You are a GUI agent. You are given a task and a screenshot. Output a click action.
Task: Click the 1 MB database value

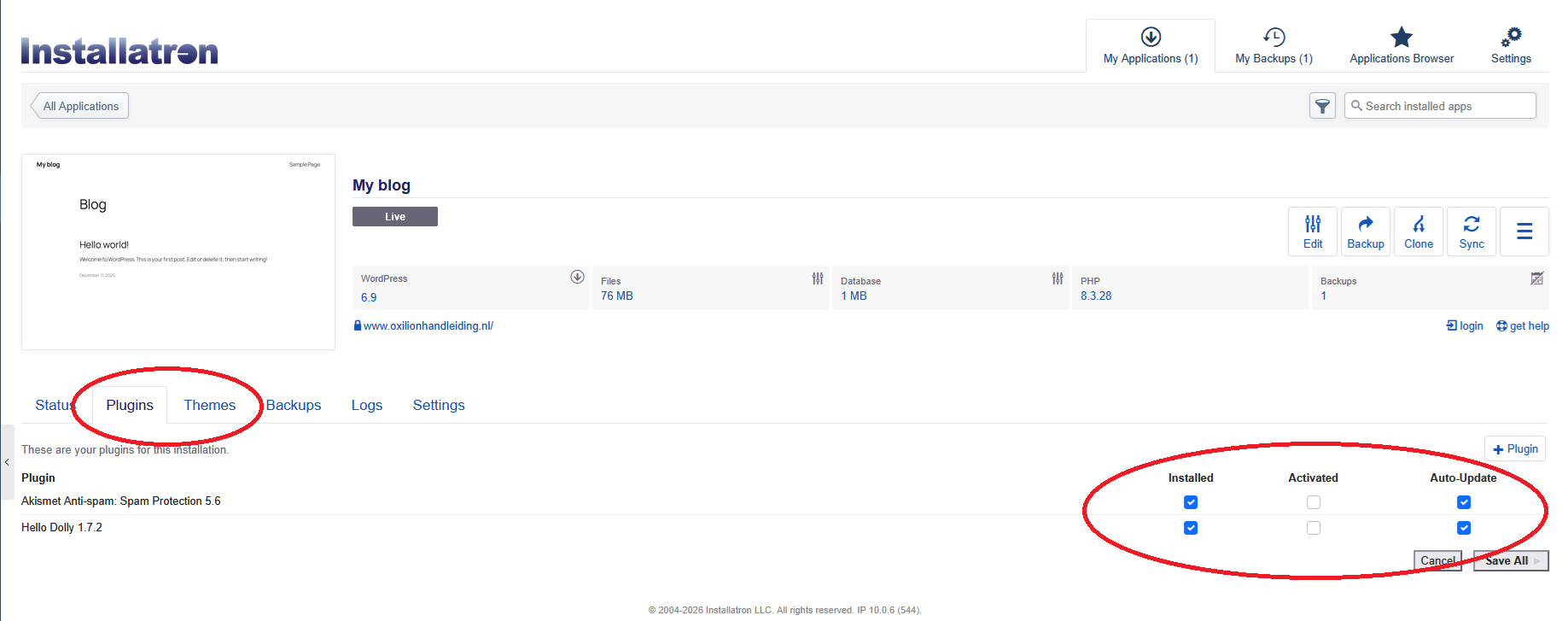coord(854,296)
